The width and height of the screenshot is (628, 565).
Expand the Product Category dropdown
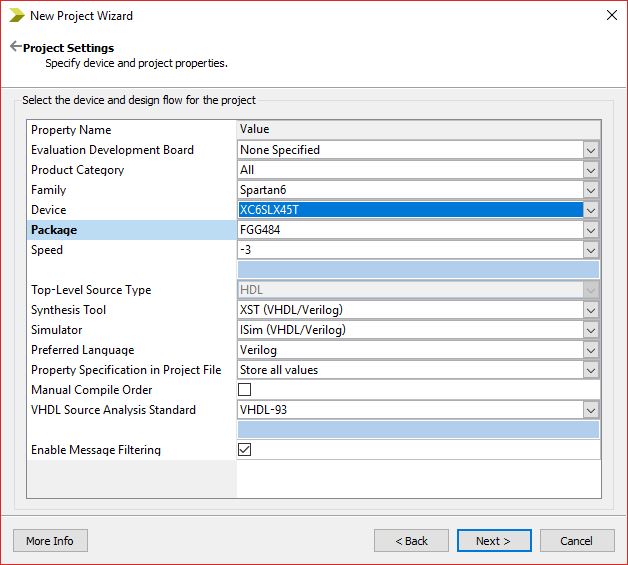[x=591, y=170]
